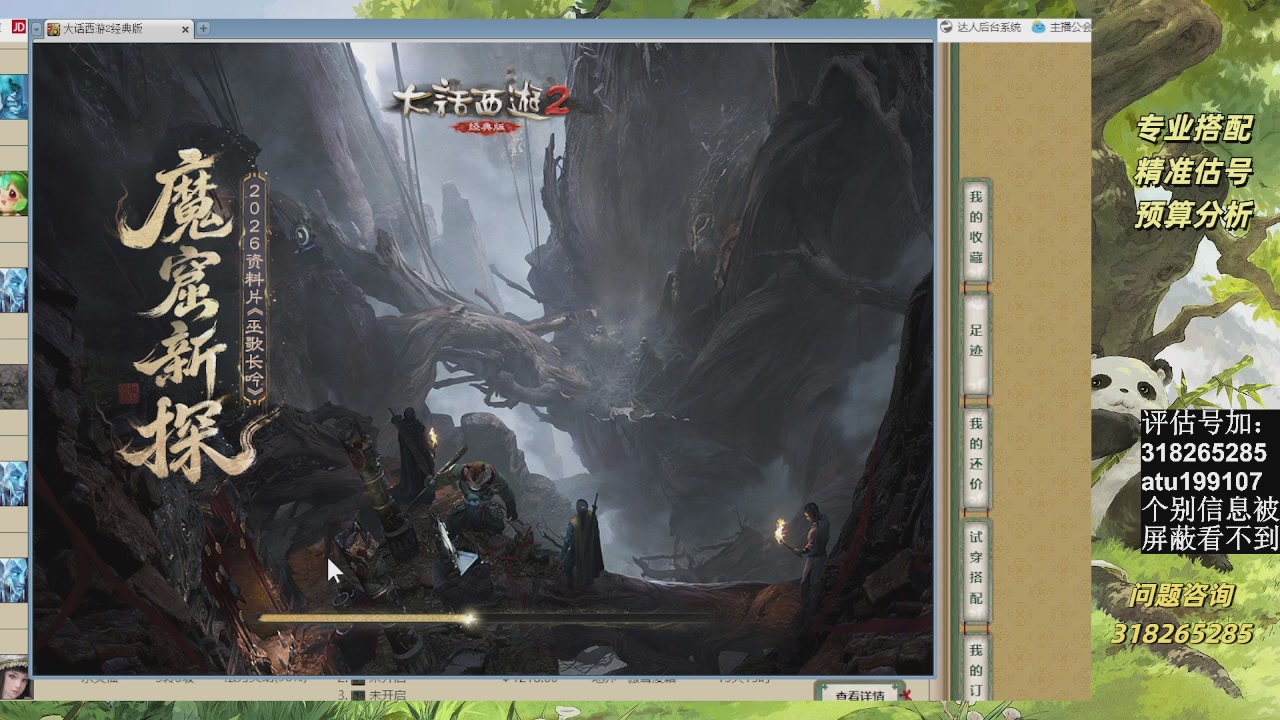Image resolution: width=1280 pixels, height=720 pixels.
Task: Click the tab's game favicon icon
Action: point(53,29)
